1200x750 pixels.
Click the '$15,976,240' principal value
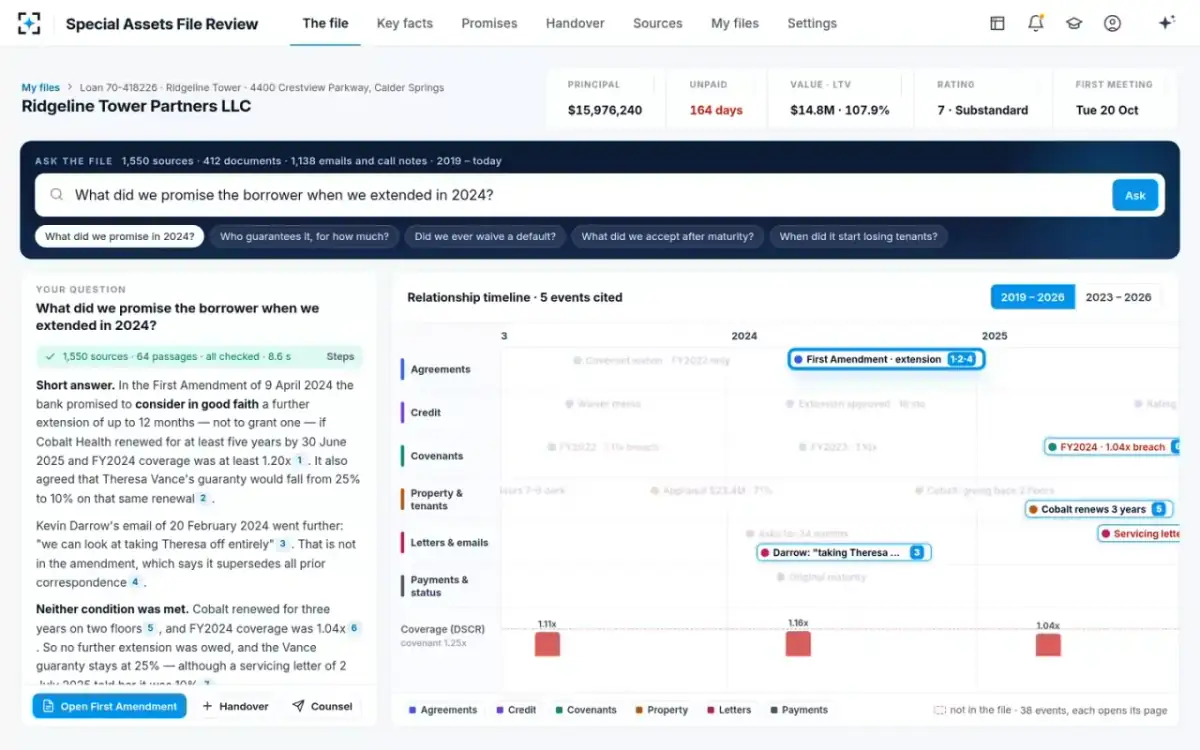pyautogui.click(x=605, y=110)
